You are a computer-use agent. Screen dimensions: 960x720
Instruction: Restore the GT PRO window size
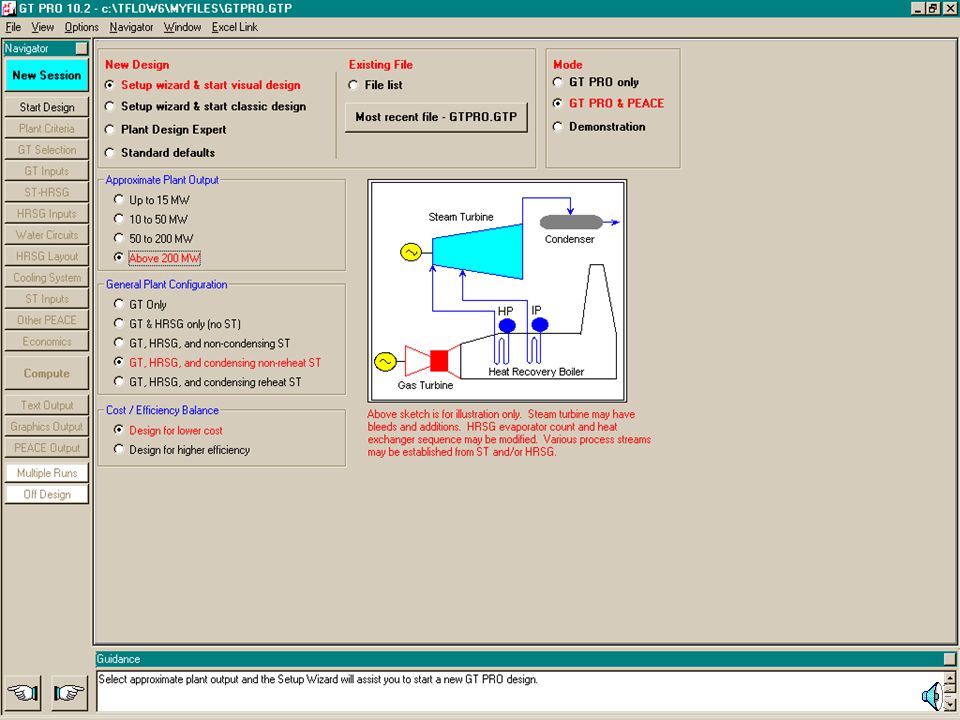[932, 8]
